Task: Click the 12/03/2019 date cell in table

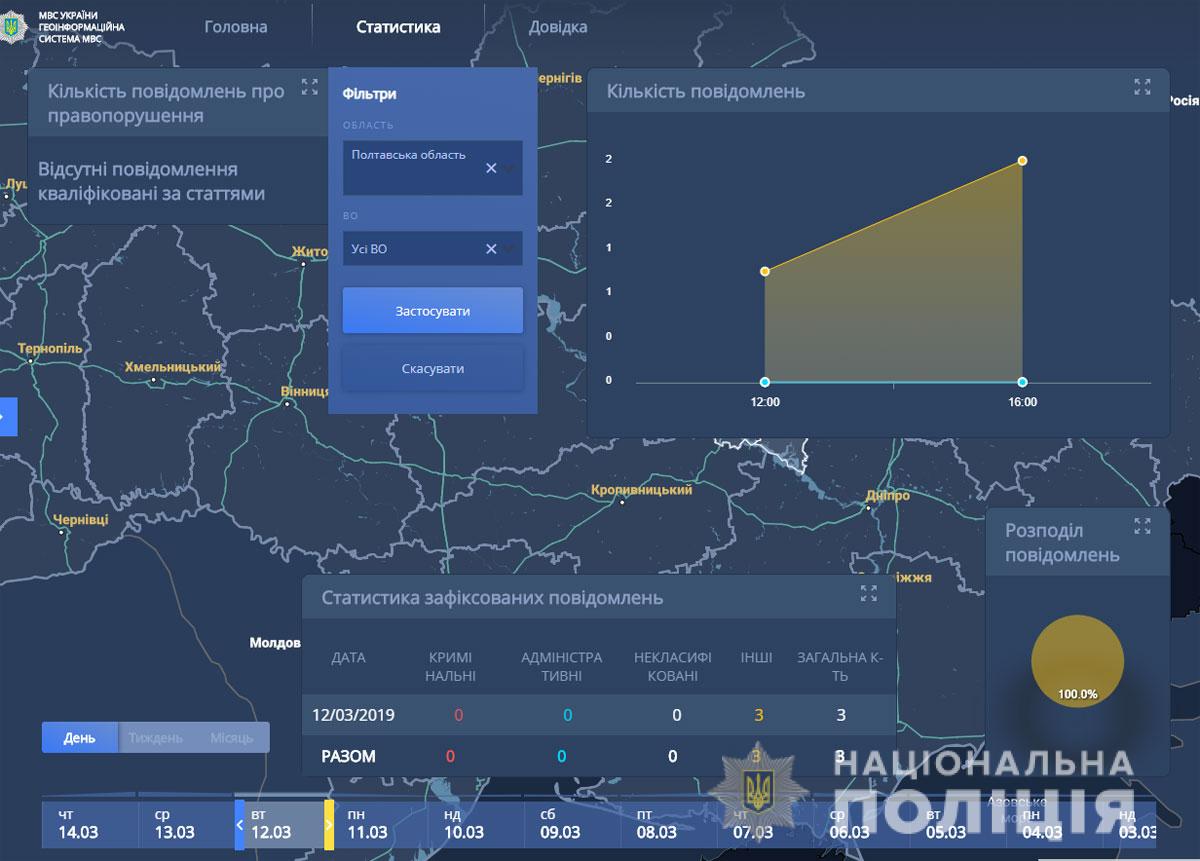Action: tap(353, 715)
